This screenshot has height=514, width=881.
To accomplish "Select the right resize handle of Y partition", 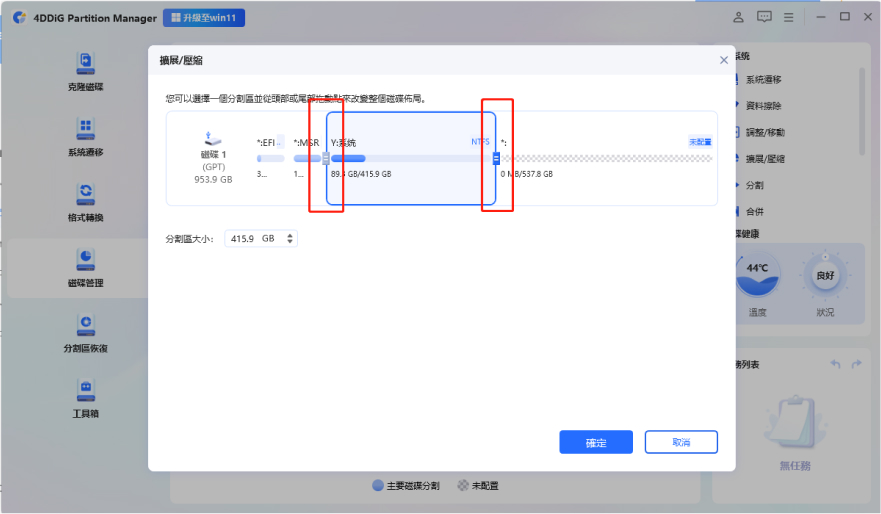I will click(x=496, y=158).
